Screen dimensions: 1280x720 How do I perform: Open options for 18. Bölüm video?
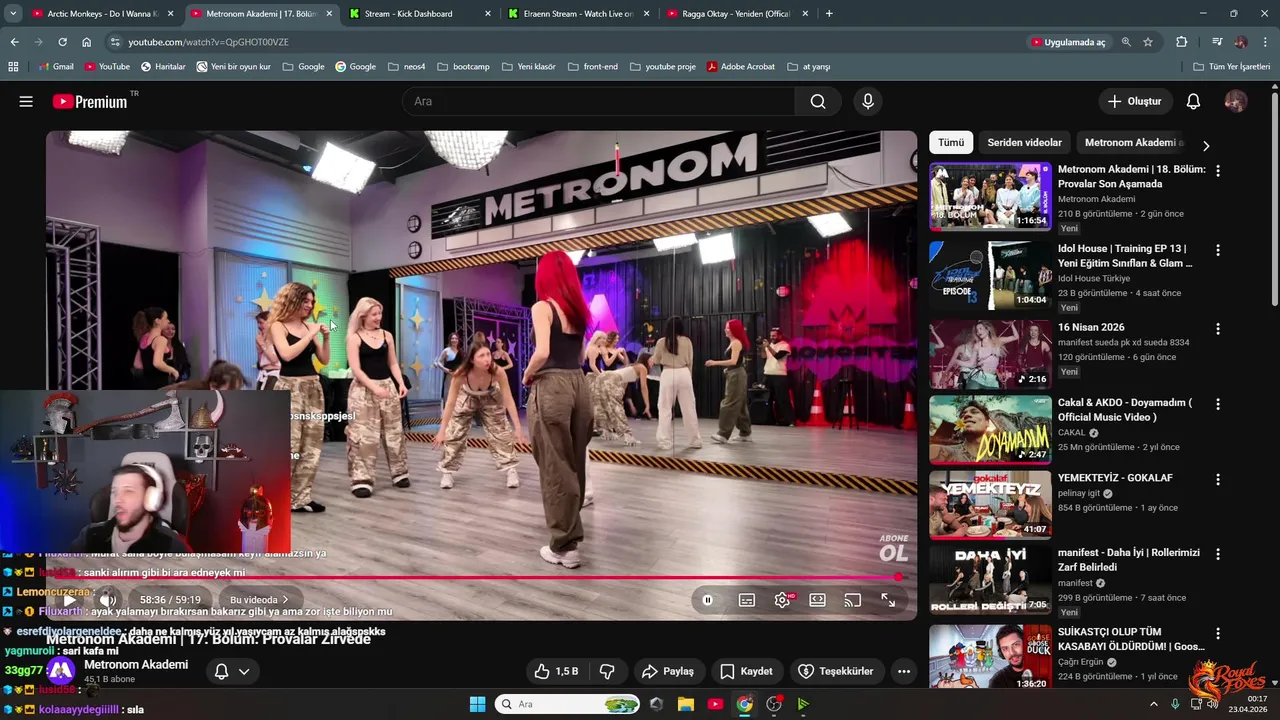[1217, 171]
